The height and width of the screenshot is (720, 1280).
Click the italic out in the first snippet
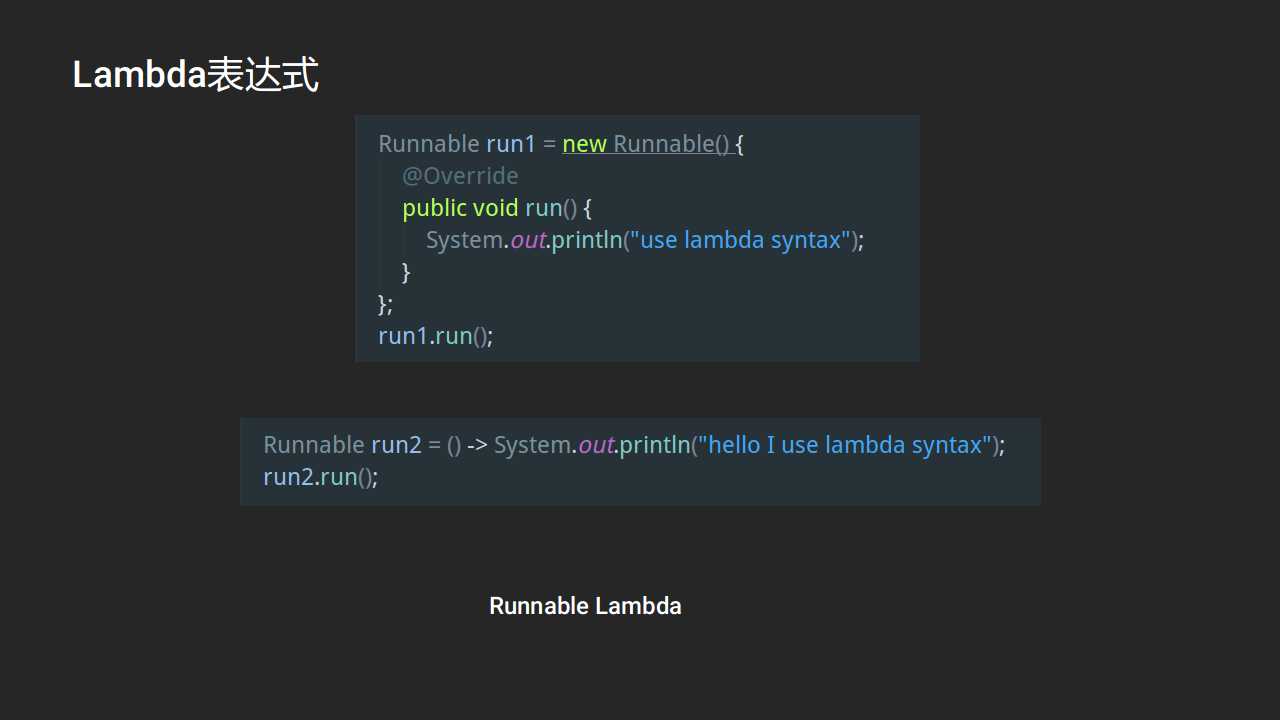click(x=527, y=240)
